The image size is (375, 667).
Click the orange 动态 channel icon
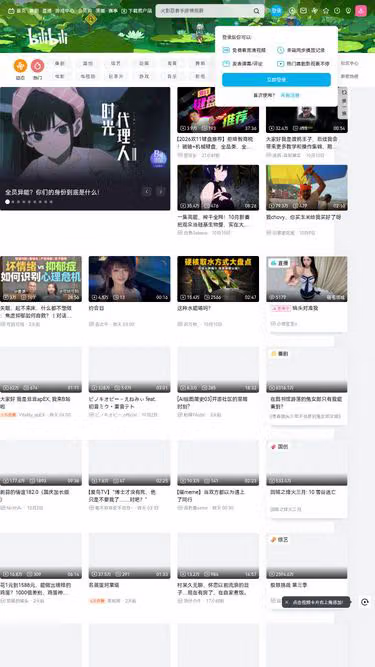tap(20, 66)
